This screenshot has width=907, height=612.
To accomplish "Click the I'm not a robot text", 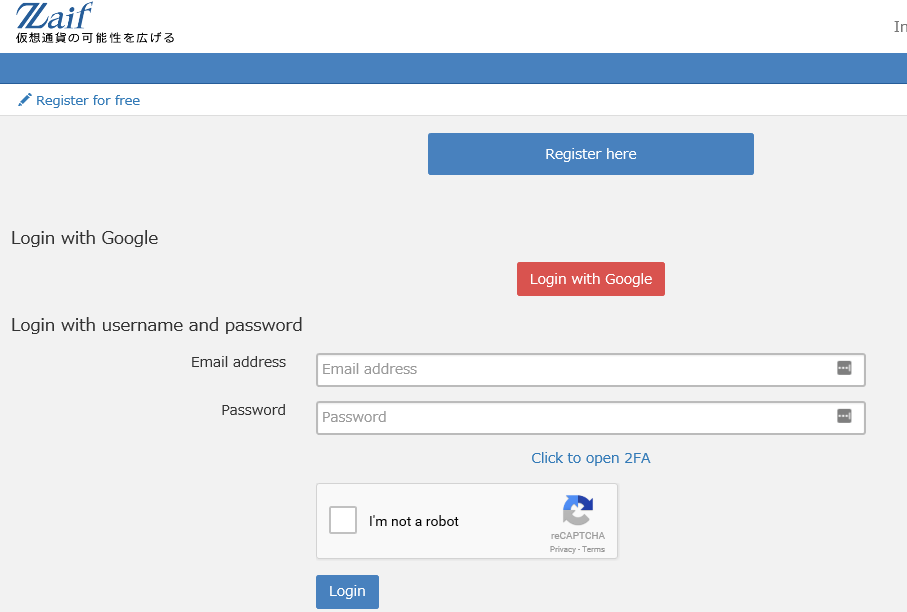I will coord(414,521).
